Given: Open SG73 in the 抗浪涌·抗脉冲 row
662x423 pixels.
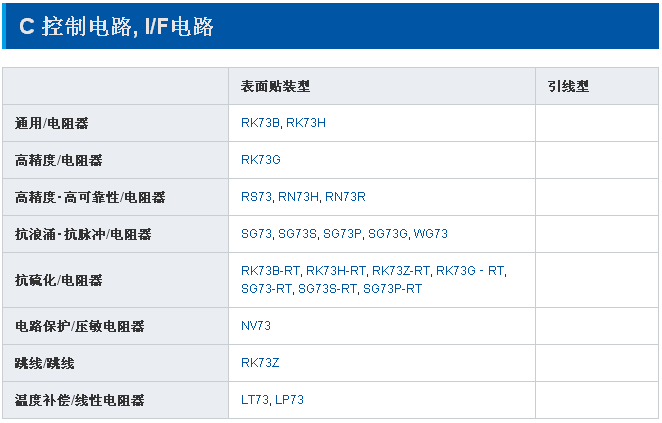Looking at the screenshot, I should 256,234.
